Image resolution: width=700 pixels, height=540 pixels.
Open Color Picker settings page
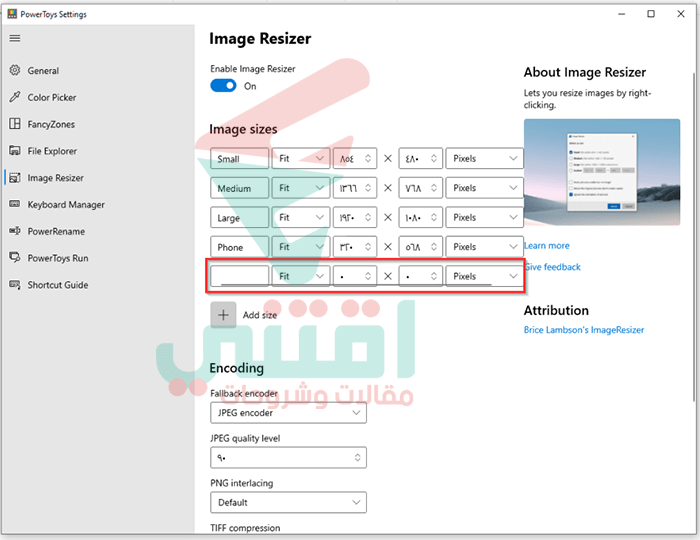click(x=52, y=97)
